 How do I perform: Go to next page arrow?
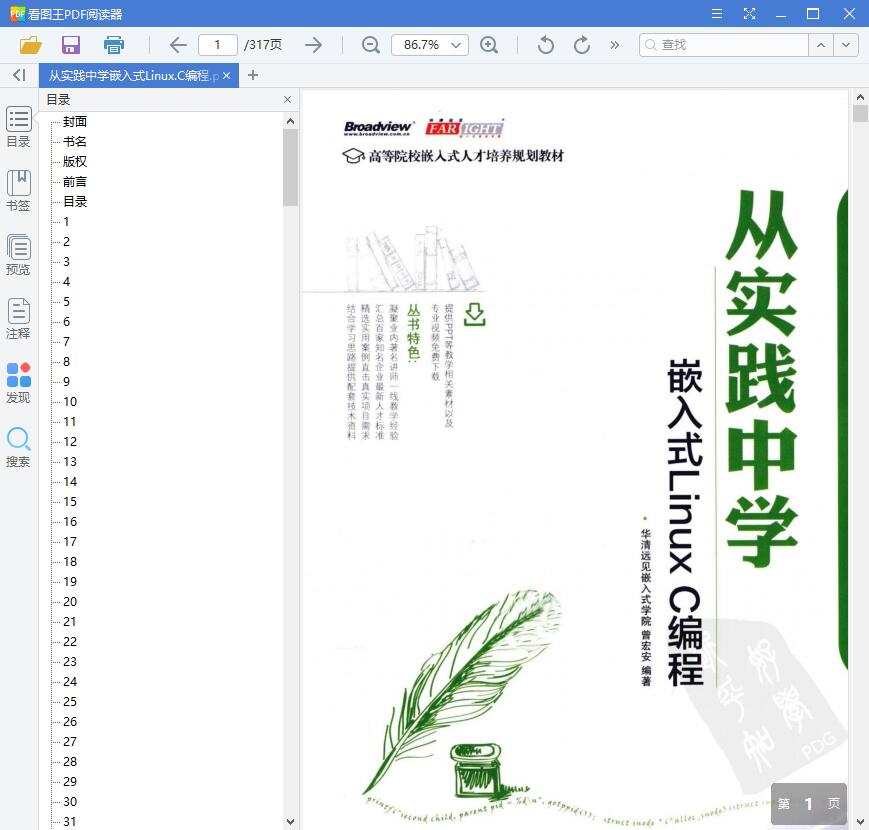point(314,45)
